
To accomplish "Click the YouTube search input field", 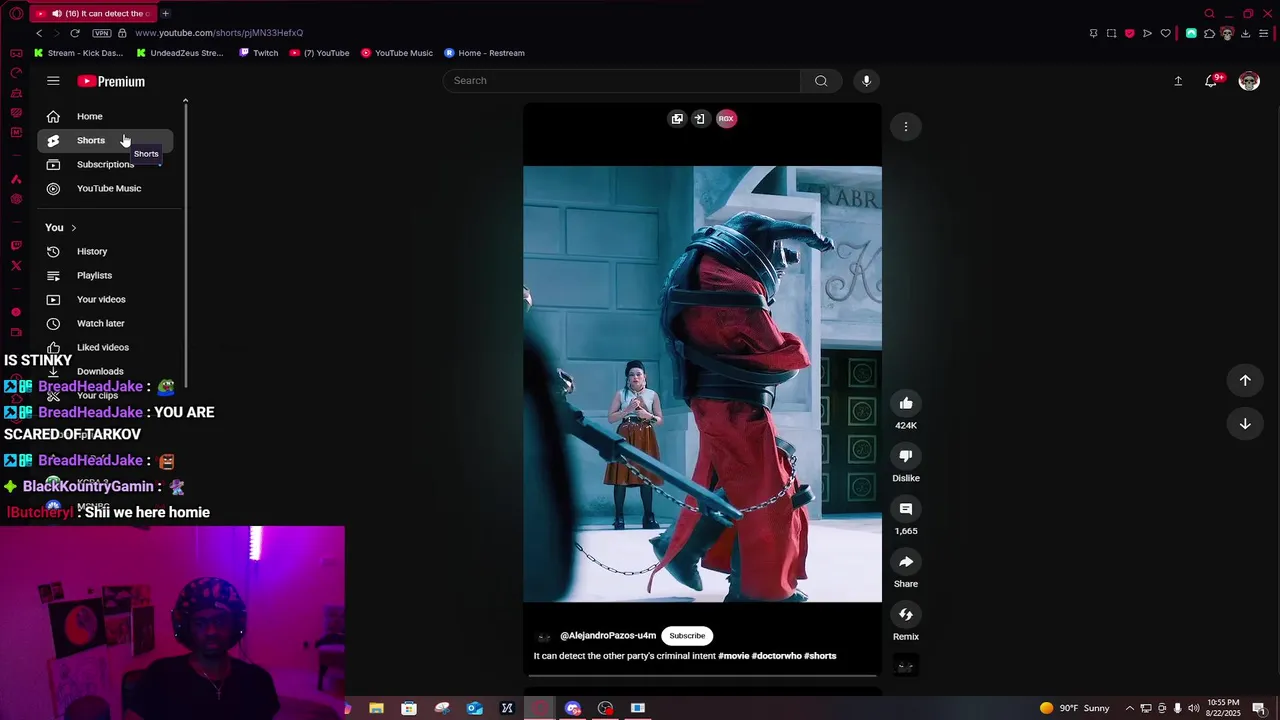I will pos(621,81).
